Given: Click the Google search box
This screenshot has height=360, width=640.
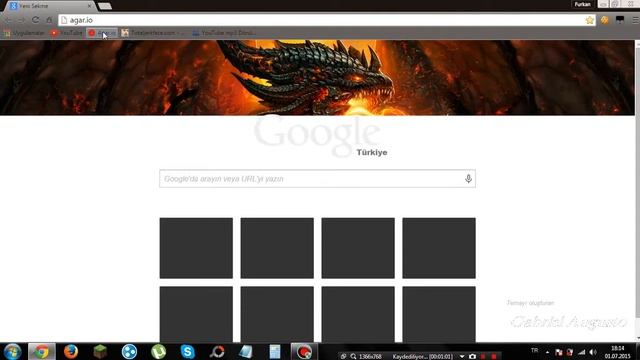Looking at the screenshot, I should tap(317, 179).
